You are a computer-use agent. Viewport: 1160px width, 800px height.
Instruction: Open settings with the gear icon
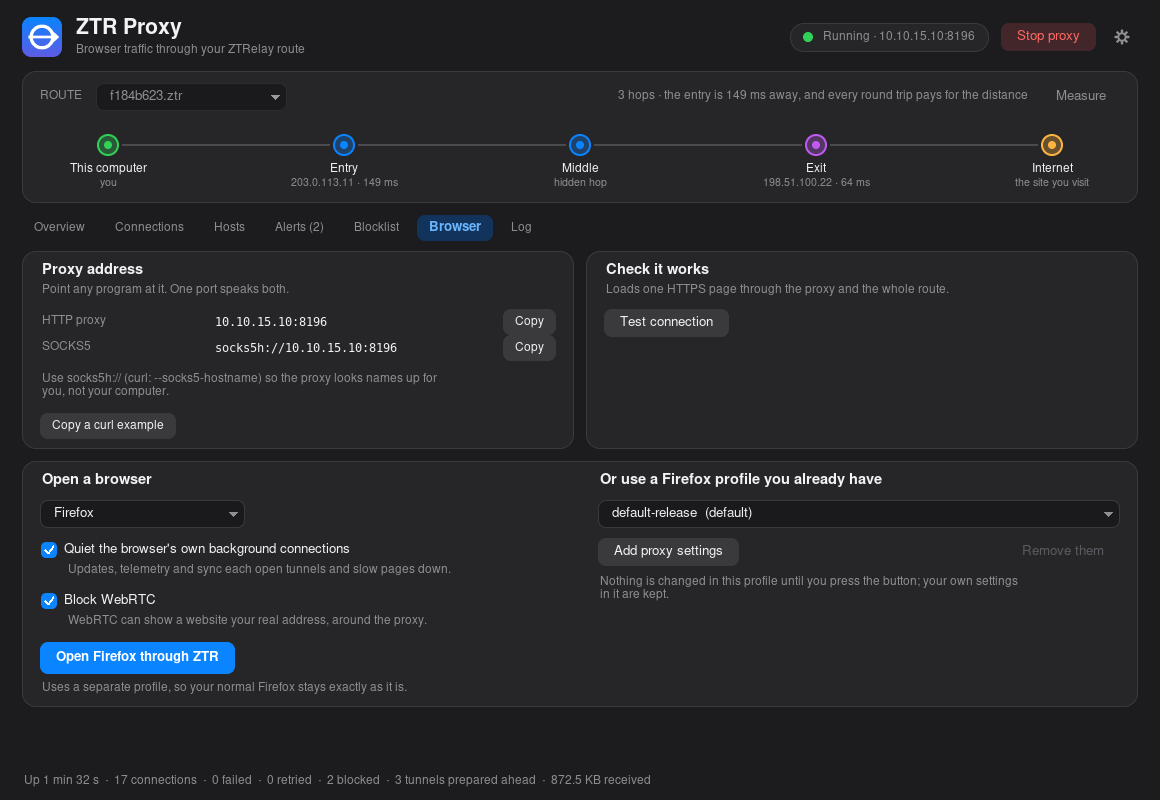pos(1122,37)
